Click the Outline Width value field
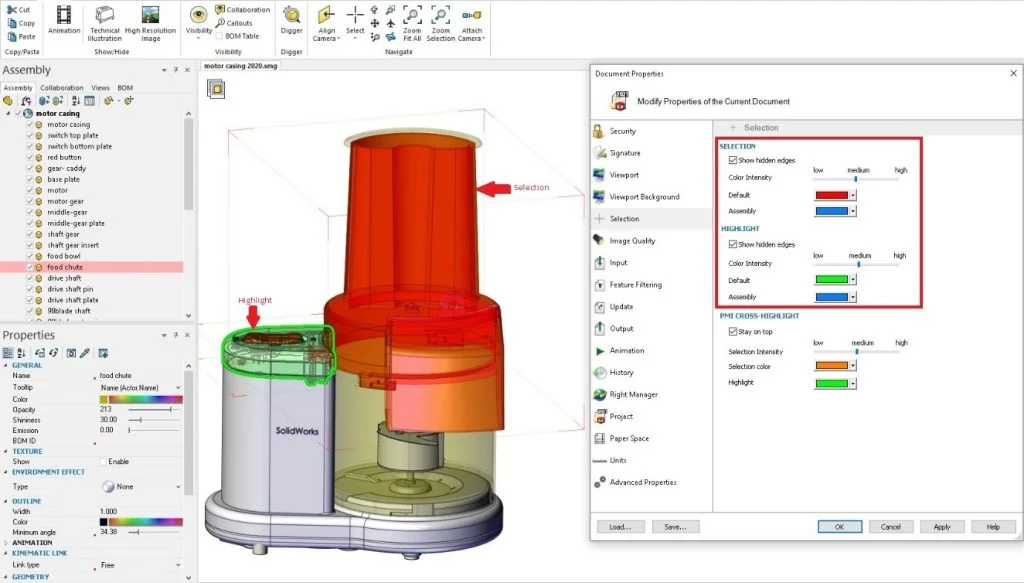Image resolution: width=1024 pixels, height=583 pixels. click(140, 511)
